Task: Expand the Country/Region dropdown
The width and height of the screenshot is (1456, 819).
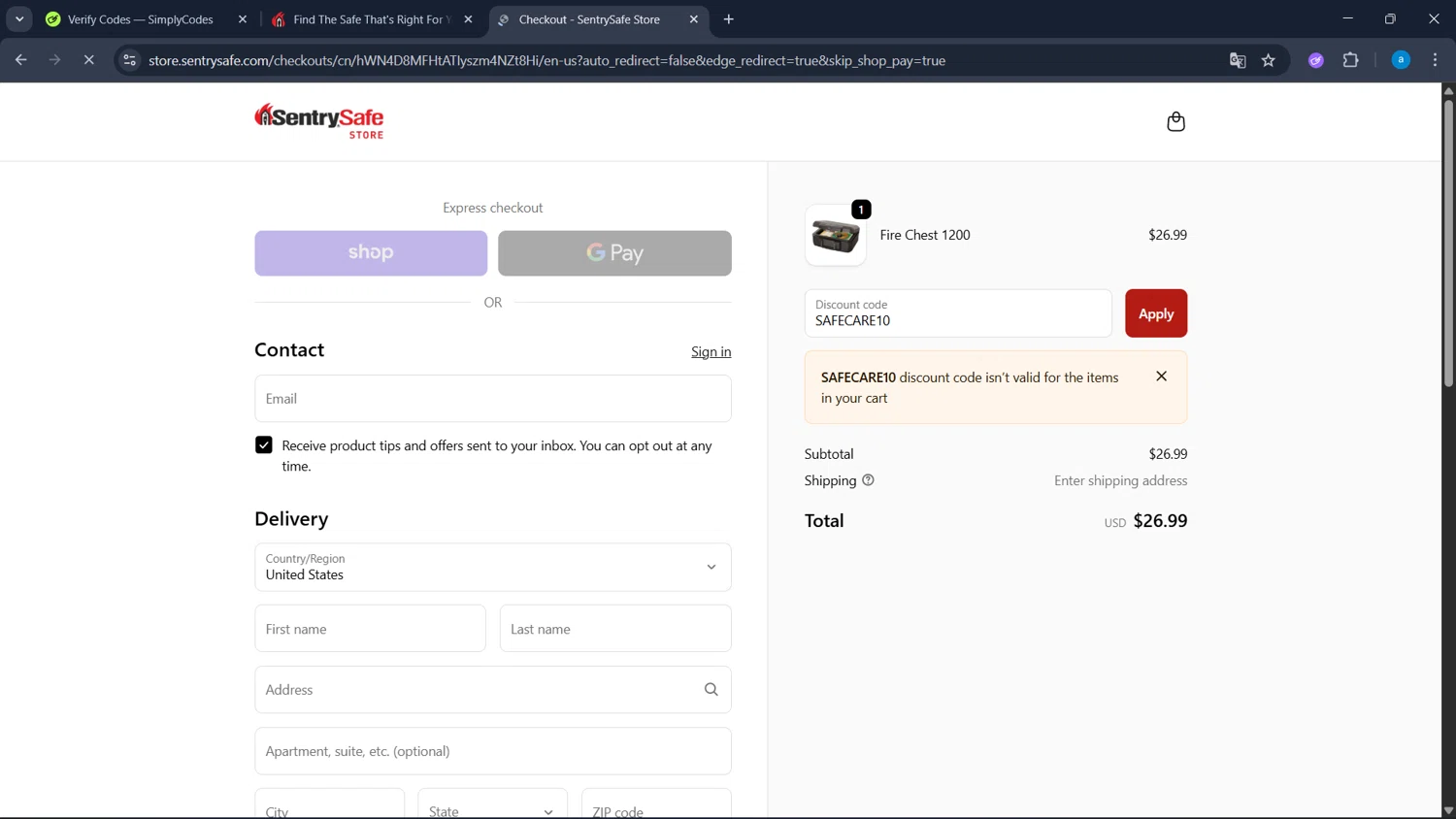Action: tap(493, 567)
